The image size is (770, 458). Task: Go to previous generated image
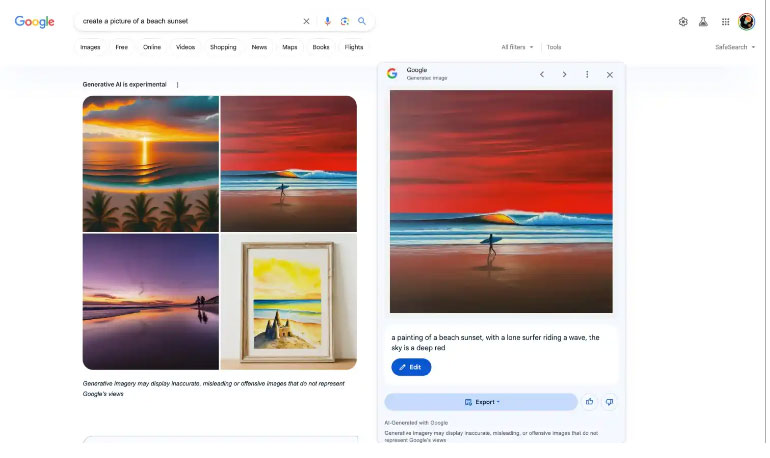point(542,74)
